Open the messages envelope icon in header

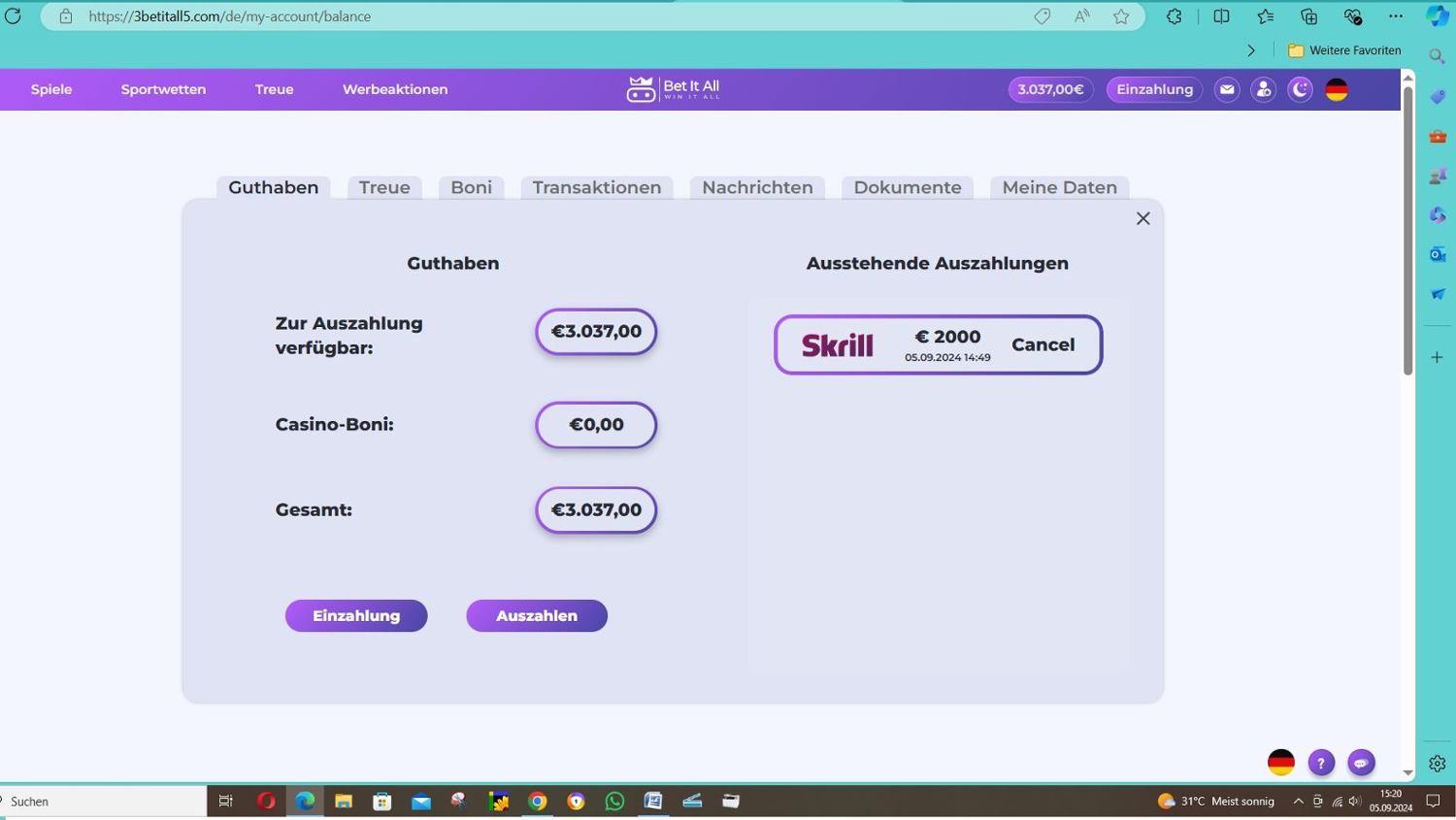1227,89
